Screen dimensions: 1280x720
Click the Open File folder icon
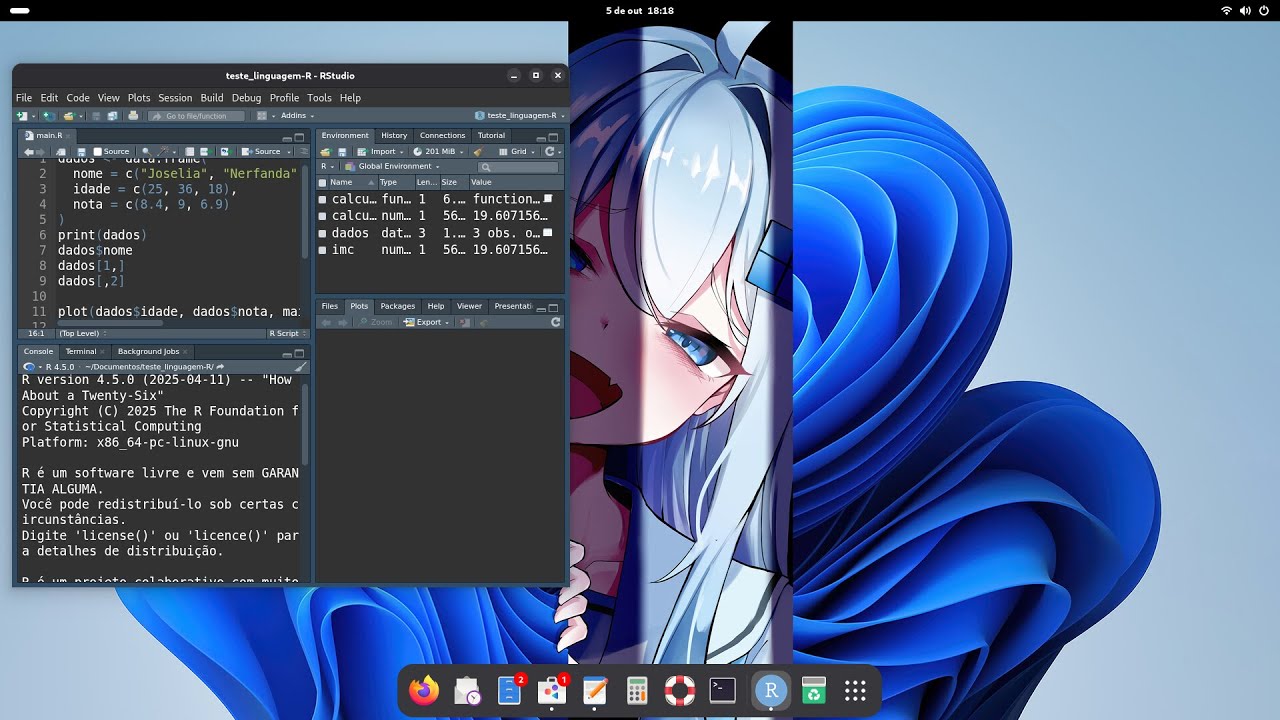[69, 116]
